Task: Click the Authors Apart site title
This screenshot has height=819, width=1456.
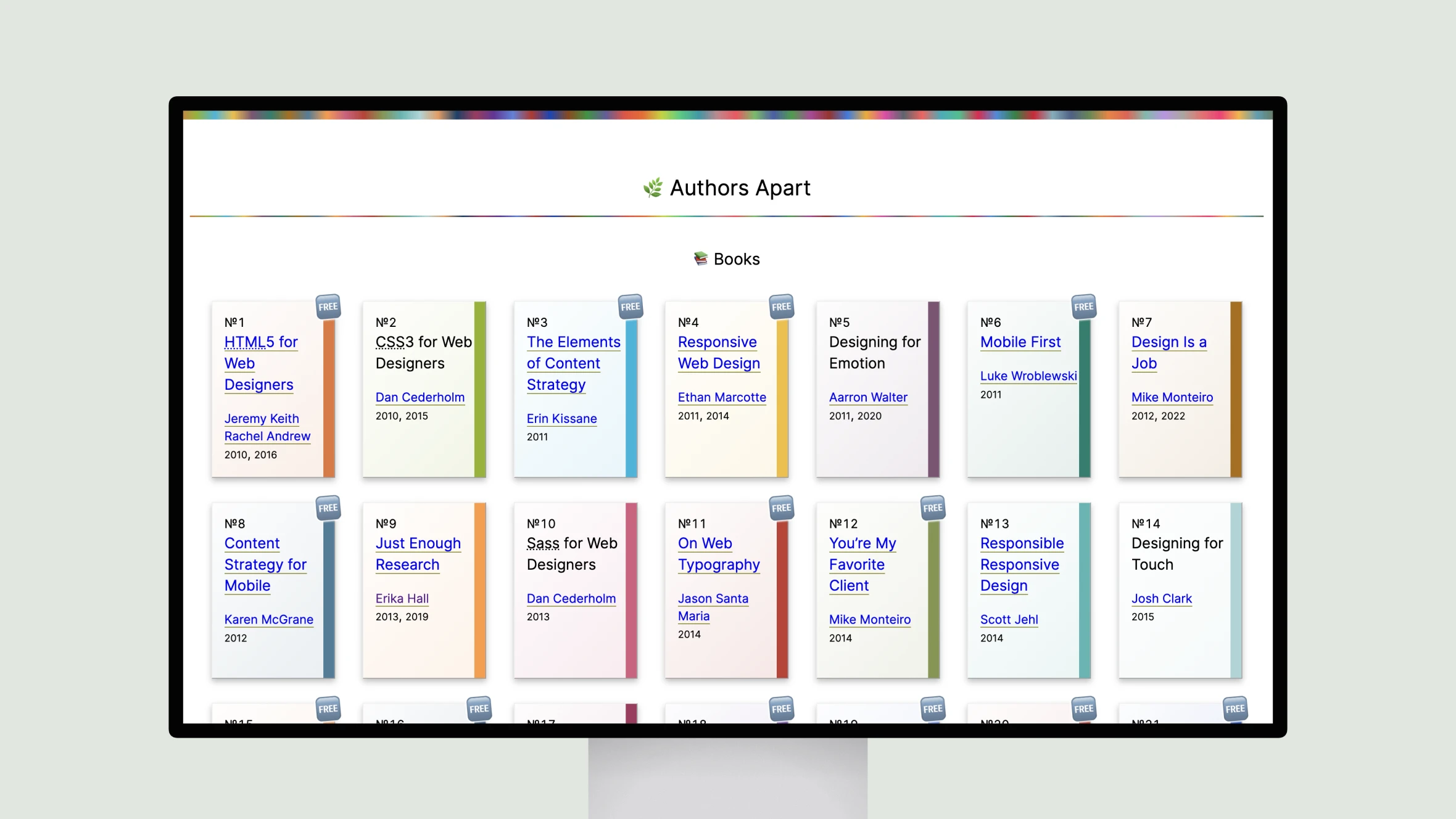Action: point(727,186)
